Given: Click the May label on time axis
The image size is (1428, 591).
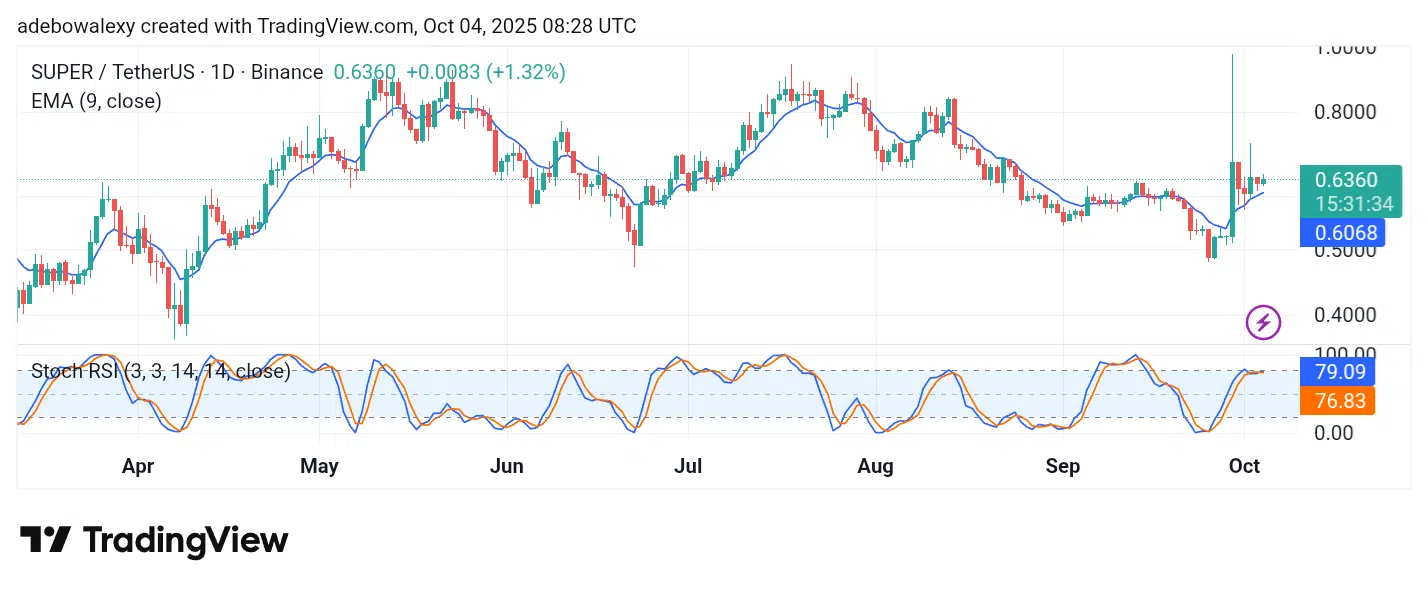Looking at the screenshot, I should 319,466.
